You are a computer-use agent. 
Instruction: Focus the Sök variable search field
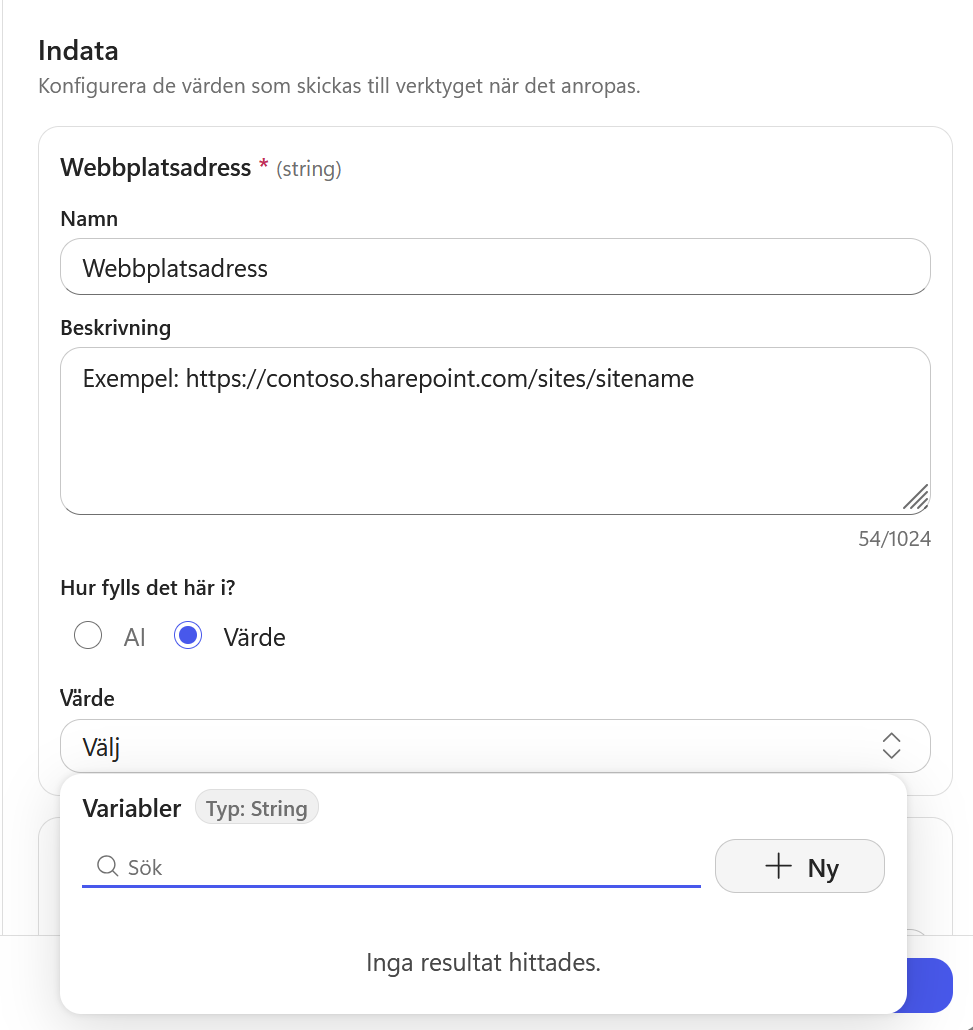click(392, 867)
